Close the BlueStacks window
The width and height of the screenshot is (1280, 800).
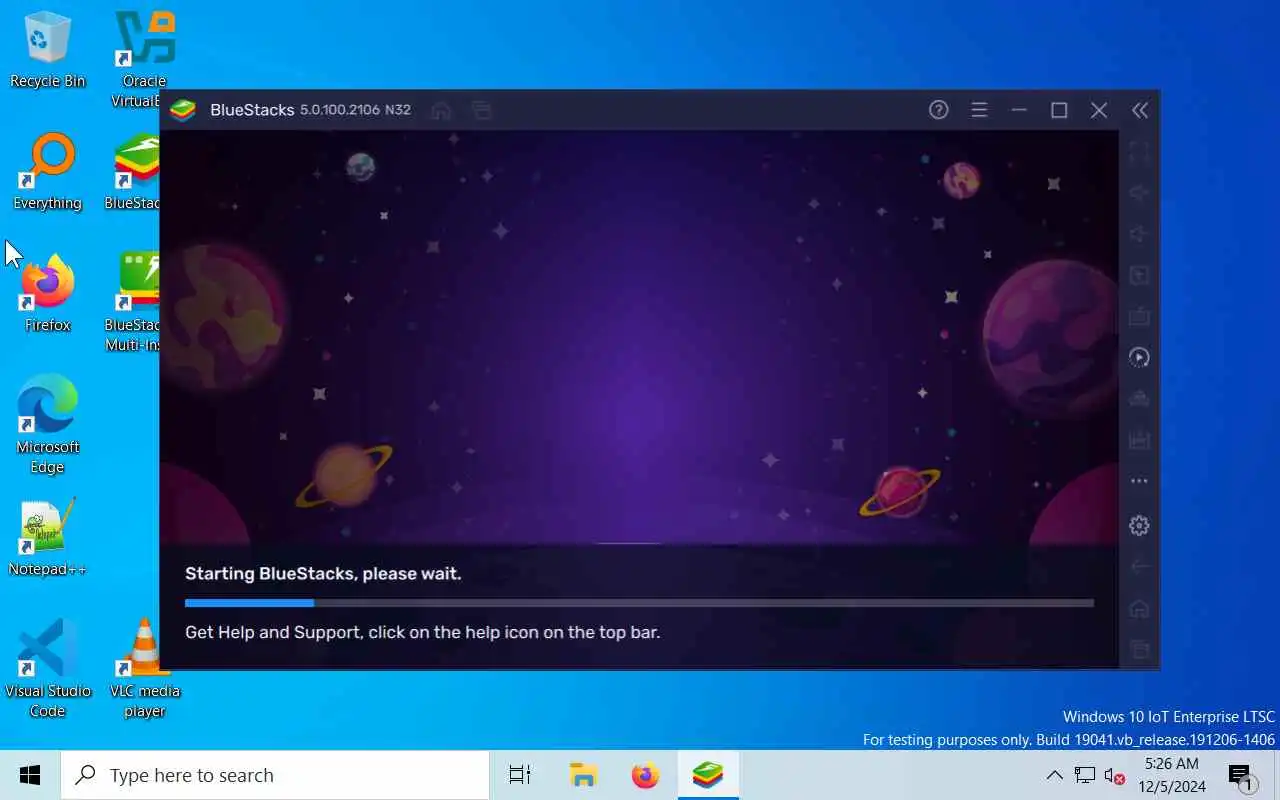[x=1099, y=110]
